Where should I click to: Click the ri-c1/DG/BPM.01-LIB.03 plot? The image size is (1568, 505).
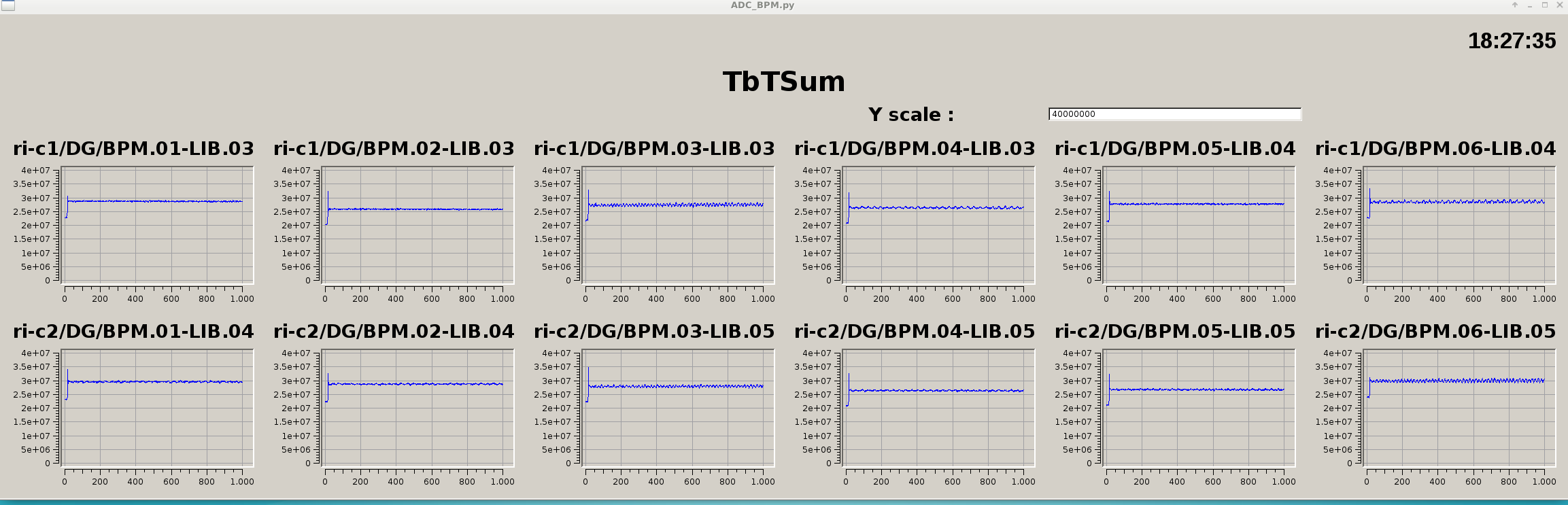point(157,226)
